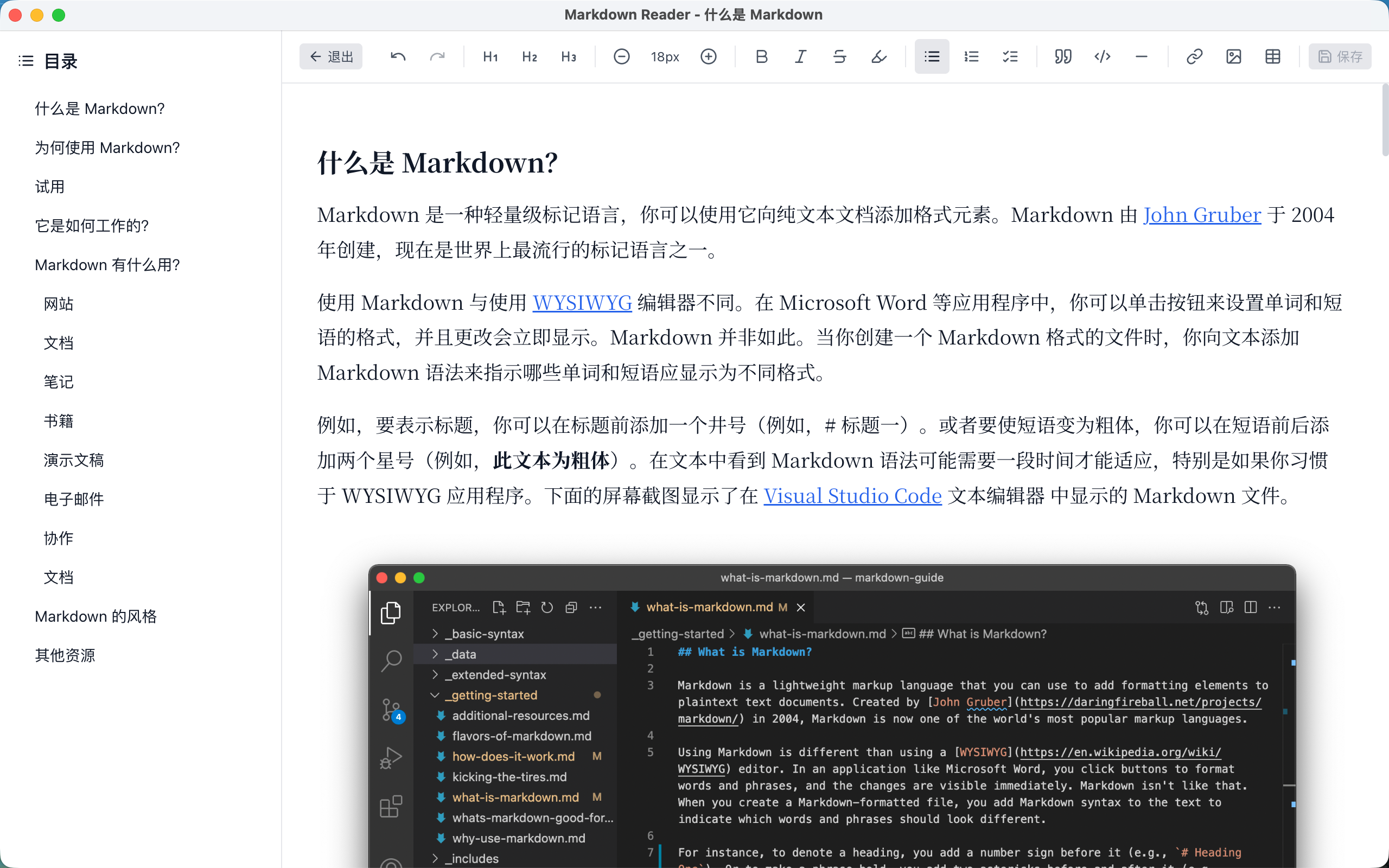Redo the last edit
The height and width of the screenshot is (868, 1389).
(437, 56)
